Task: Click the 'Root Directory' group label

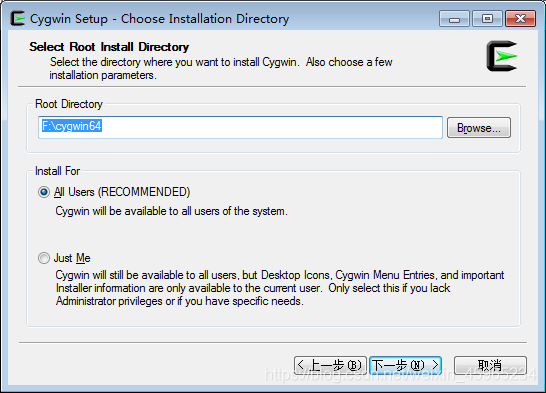Action: point(69,104)
